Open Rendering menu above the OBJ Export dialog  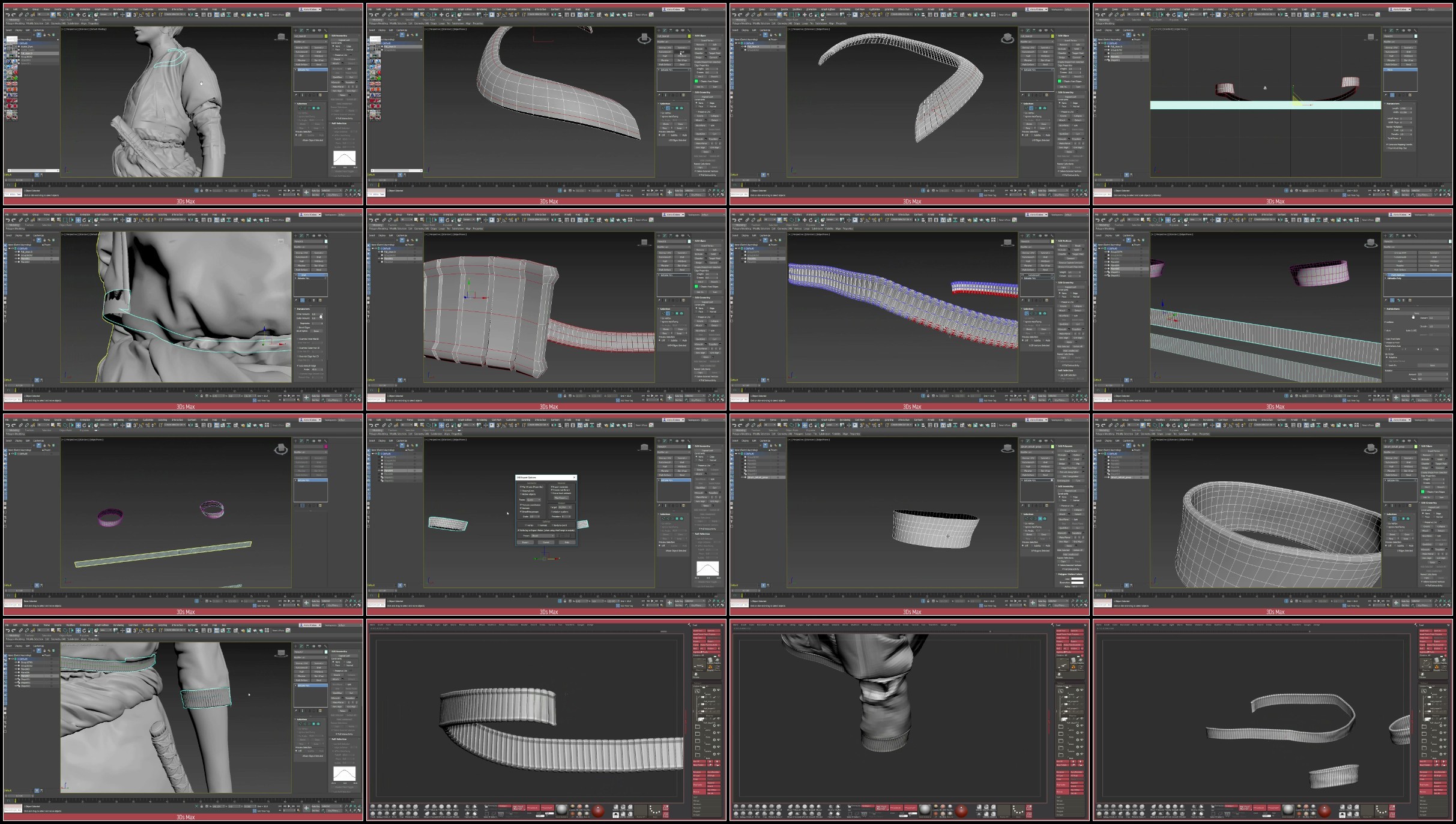pyautogui.click(x=482, y=420)
